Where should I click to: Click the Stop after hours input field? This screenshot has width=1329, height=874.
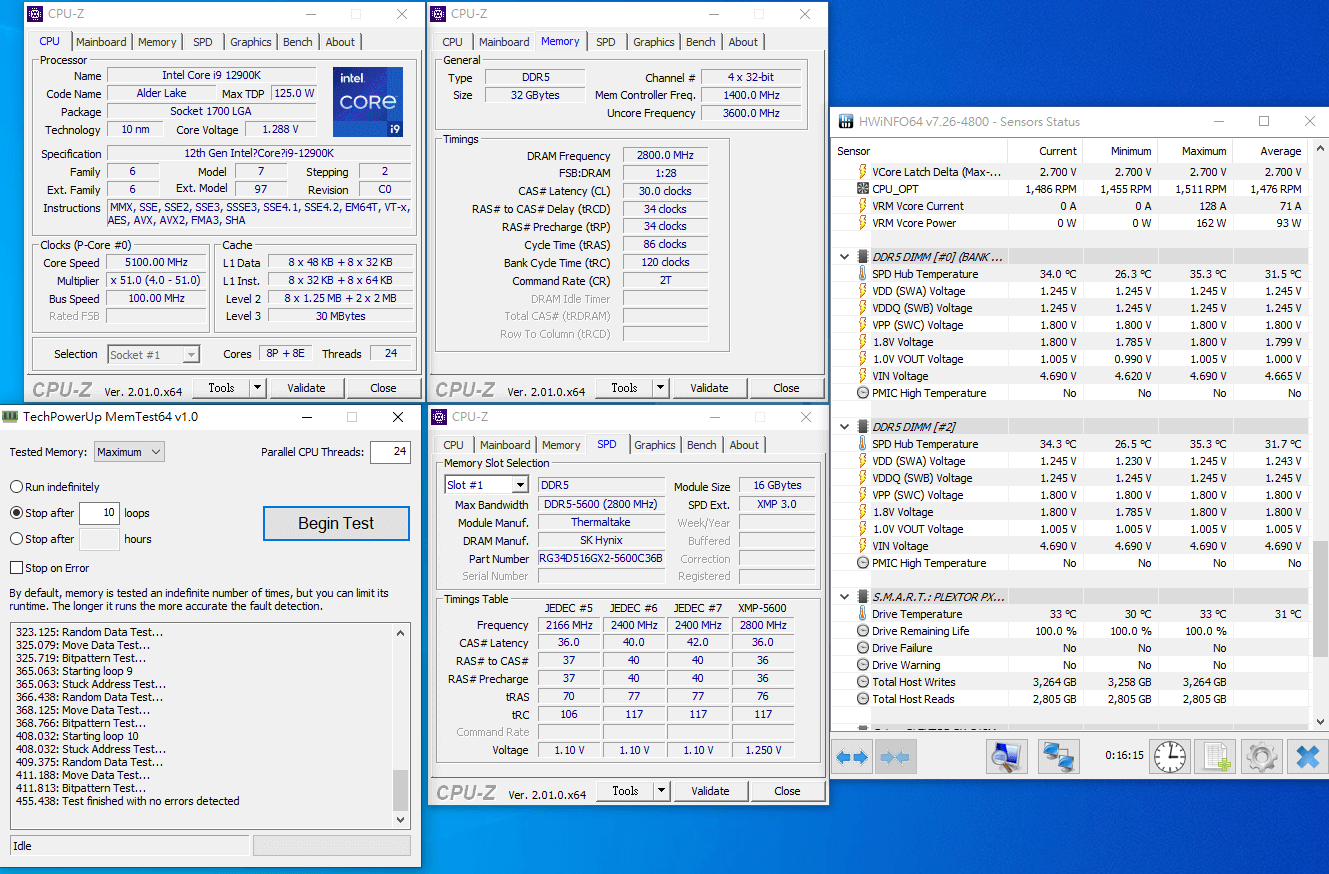point(99,539)
